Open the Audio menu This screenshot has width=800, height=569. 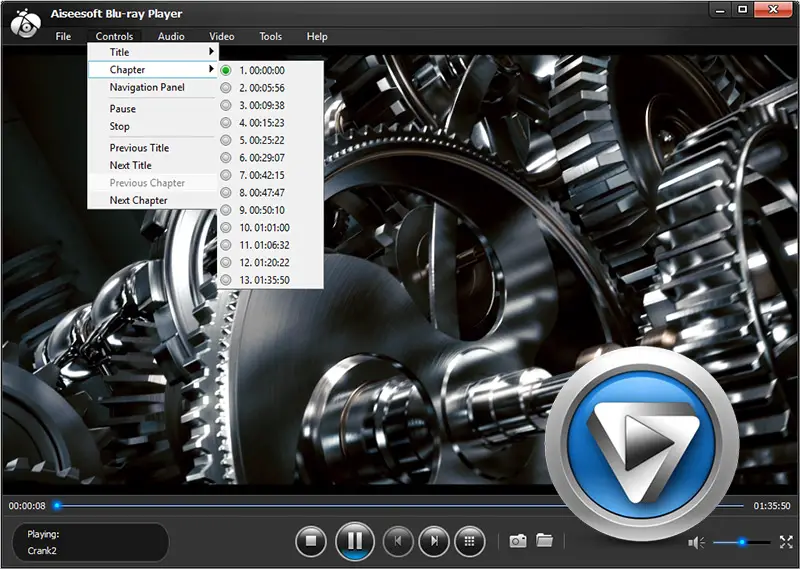coord(171,36)
